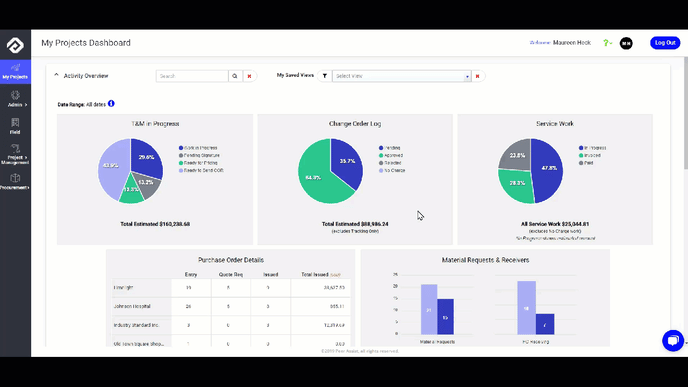688x387 pixels.
Task: Toggle Paid legend in Service Work
Action: pos(586,163)
